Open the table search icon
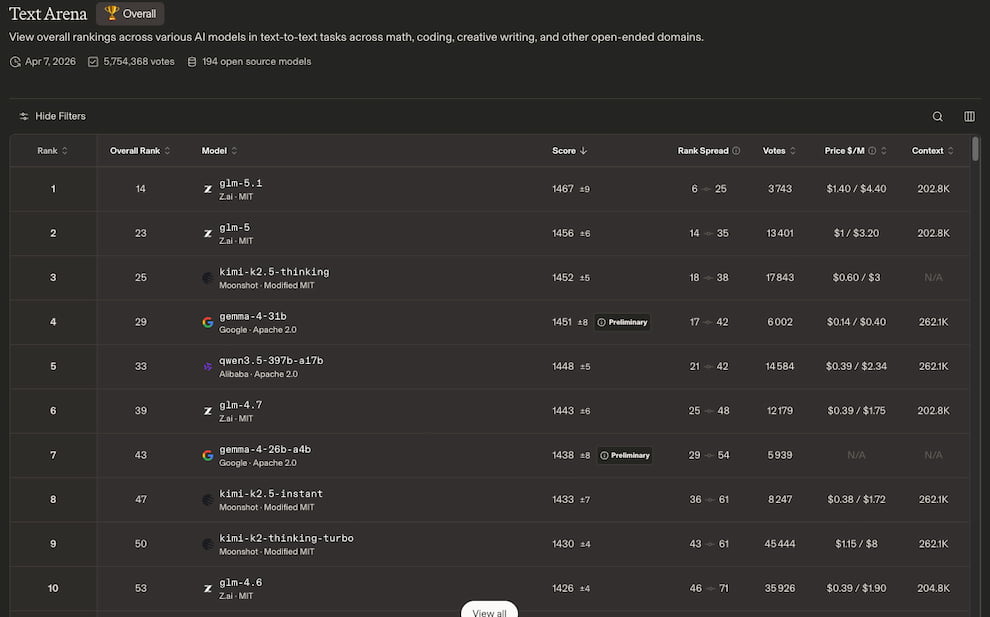 pyautogui.click(x=938, y=116)
